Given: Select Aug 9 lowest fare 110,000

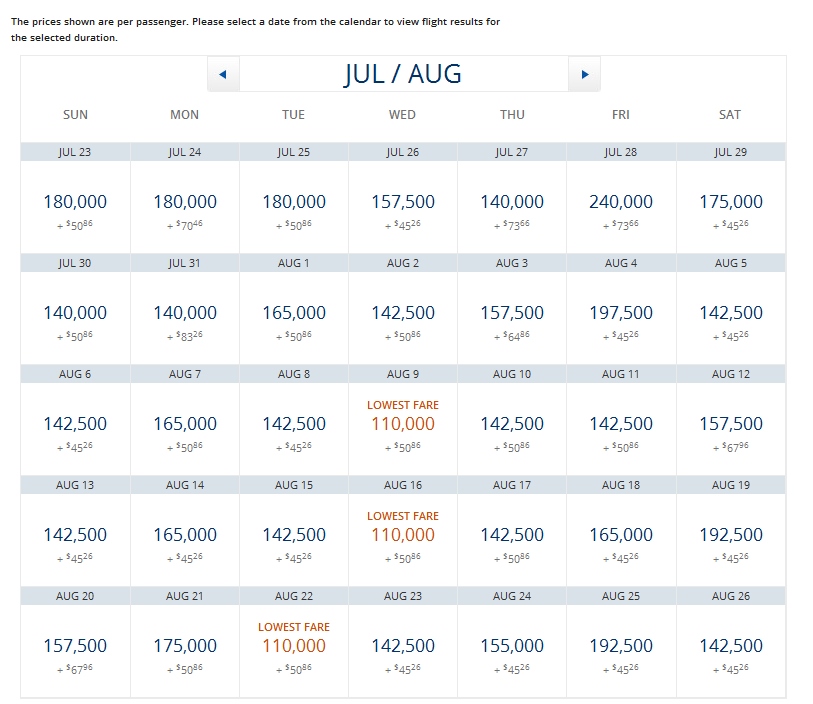Looking at the screenshot, I should (x=403, y=424).
